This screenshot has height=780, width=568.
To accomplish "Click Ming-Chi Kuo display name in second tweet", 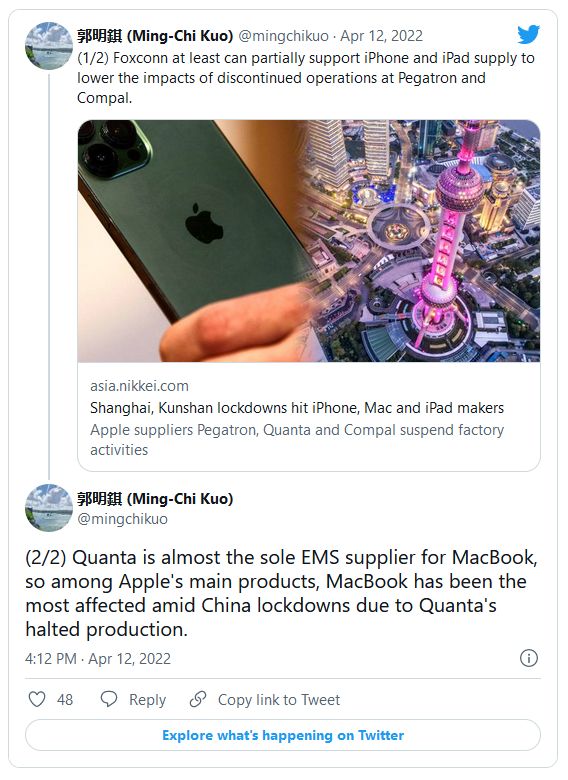I will [155, 498].
